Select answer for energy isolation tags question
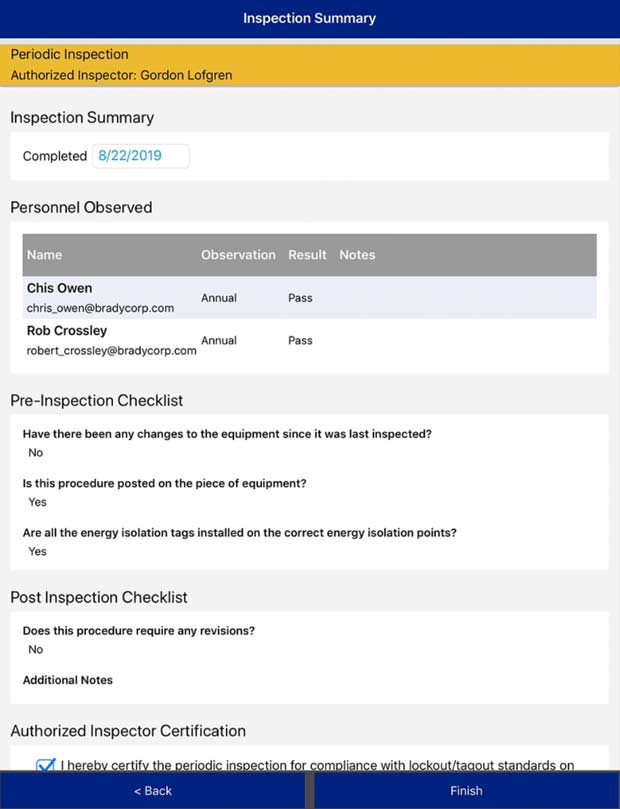Screen dimensions: 620x809 coord(38,551)
